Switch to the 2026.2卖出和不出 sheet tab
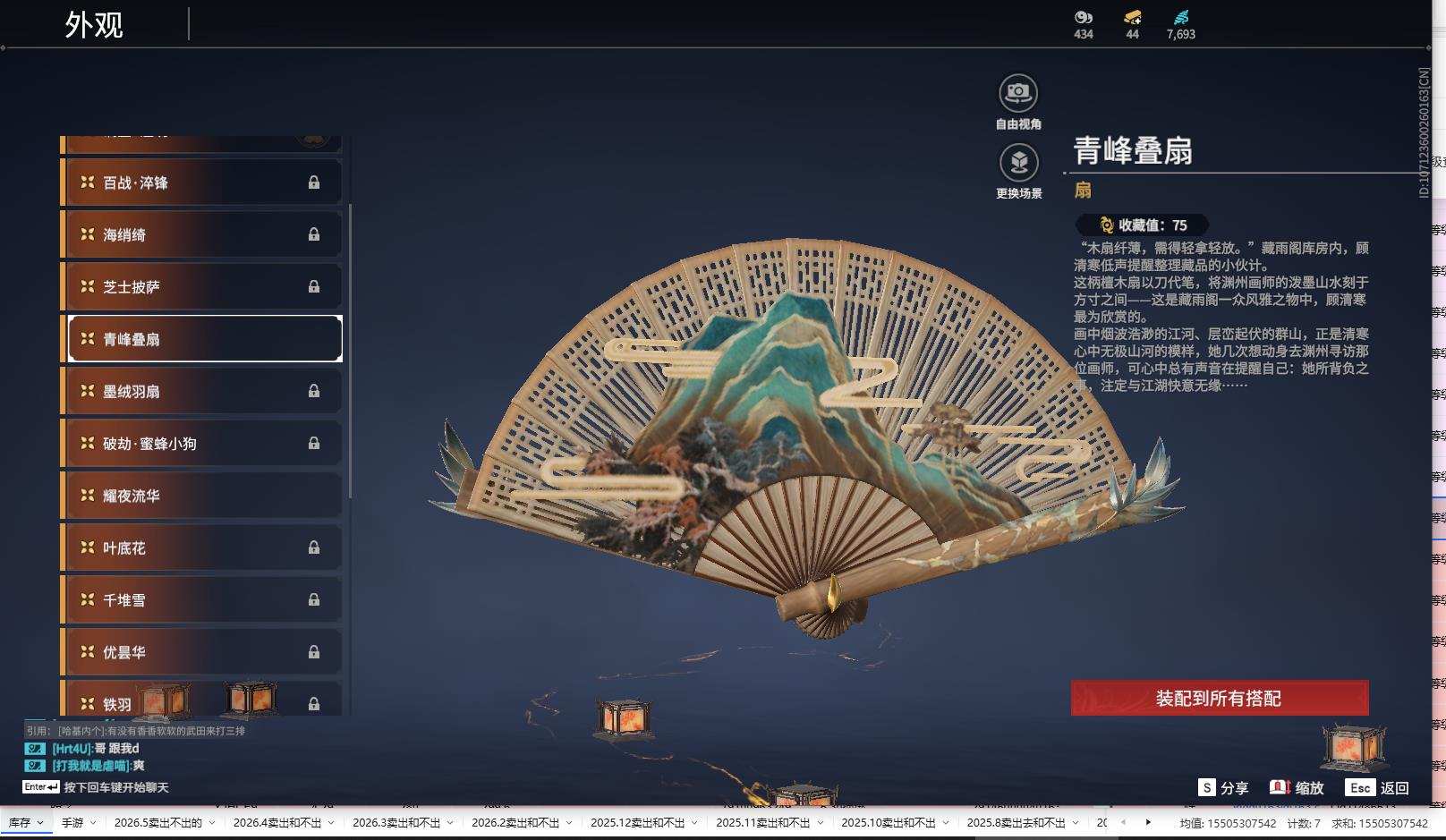Screen dimensions: 1446x840 point(515,822)
